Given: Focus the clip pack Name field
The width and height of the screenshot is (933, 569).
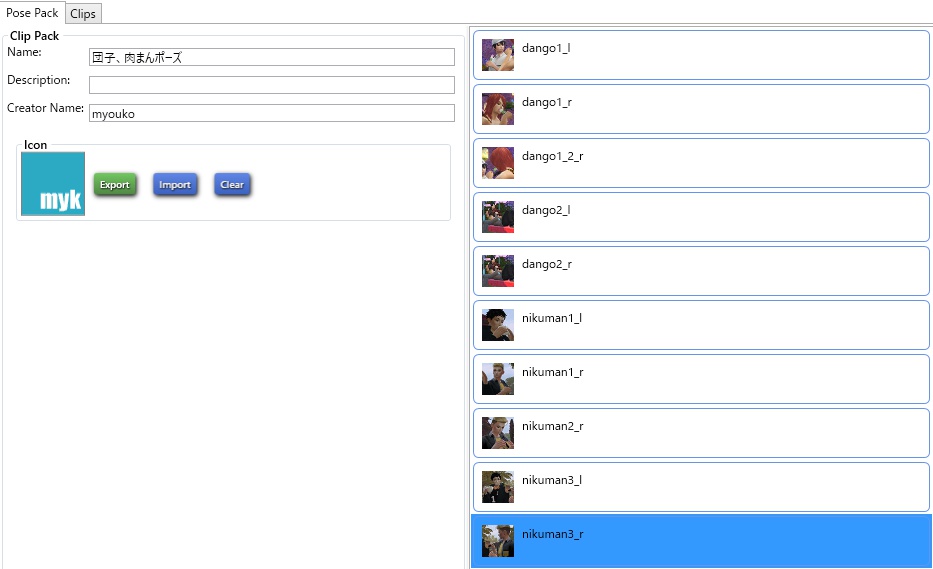Looking at the screenshot, I should coord(272,57).
